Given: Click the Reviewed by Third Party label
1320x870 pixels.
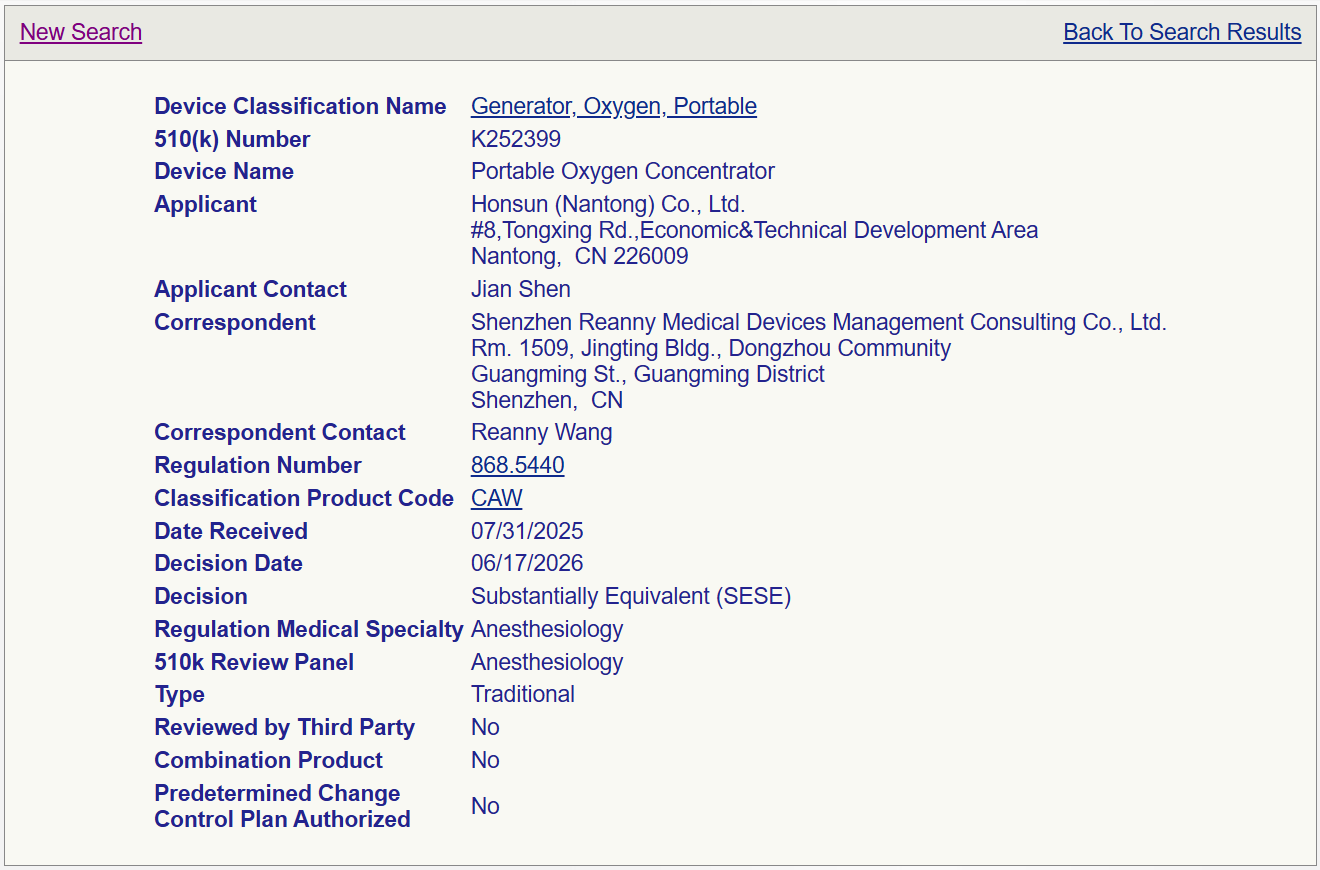Looking at the screenshot, I should [284, 727].
